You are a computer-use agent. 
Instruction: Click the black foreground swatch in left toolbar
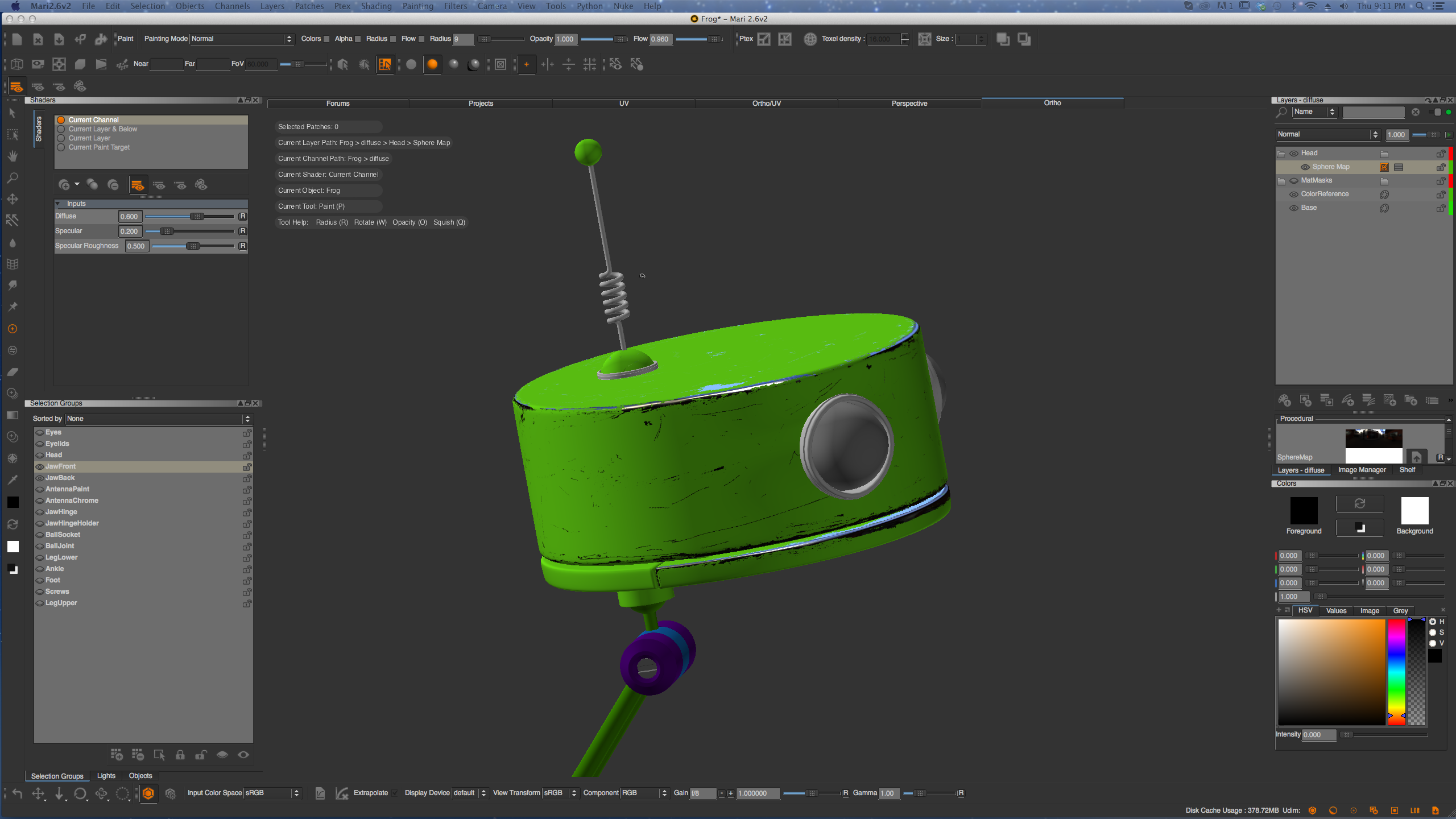point(13,502)
